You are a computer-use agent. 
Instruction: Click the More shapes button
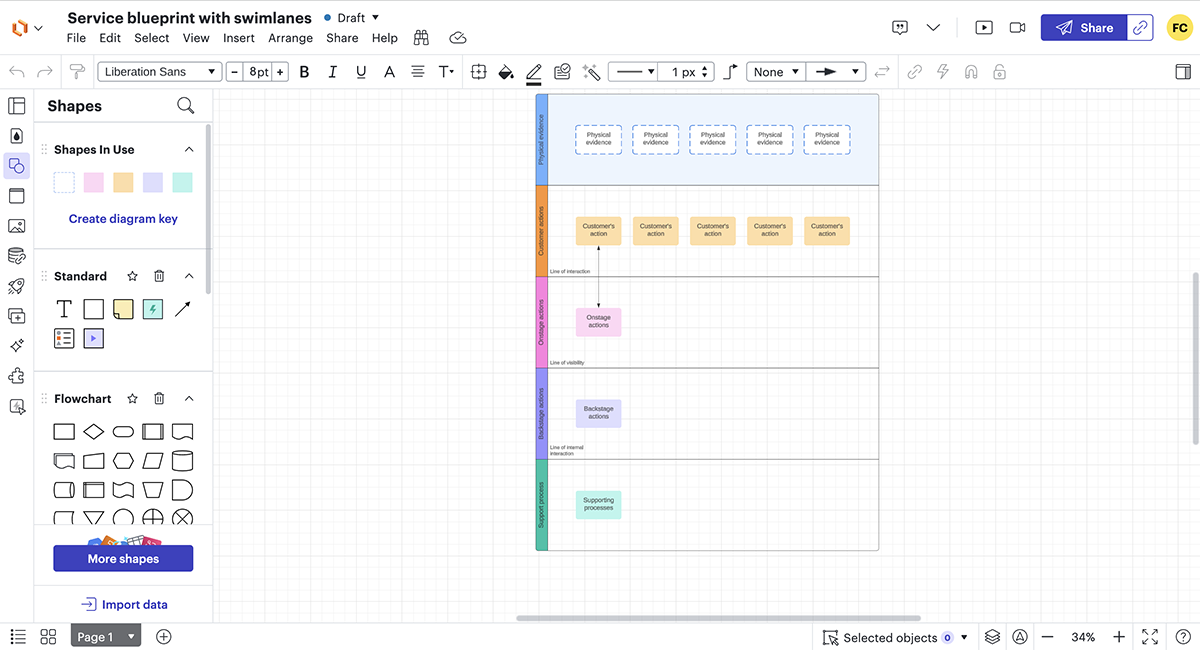(123, 558)
